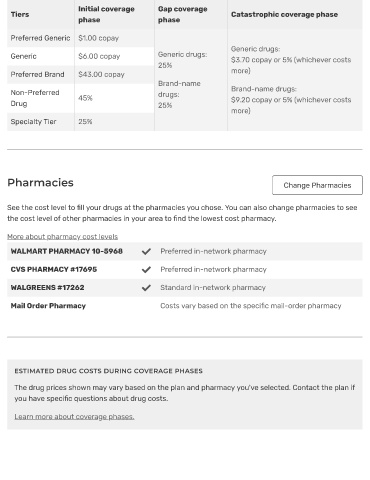Open Learn more about coverage phases link
The width and height of the screenshot is (370, 480).
(x=74, y=416)
